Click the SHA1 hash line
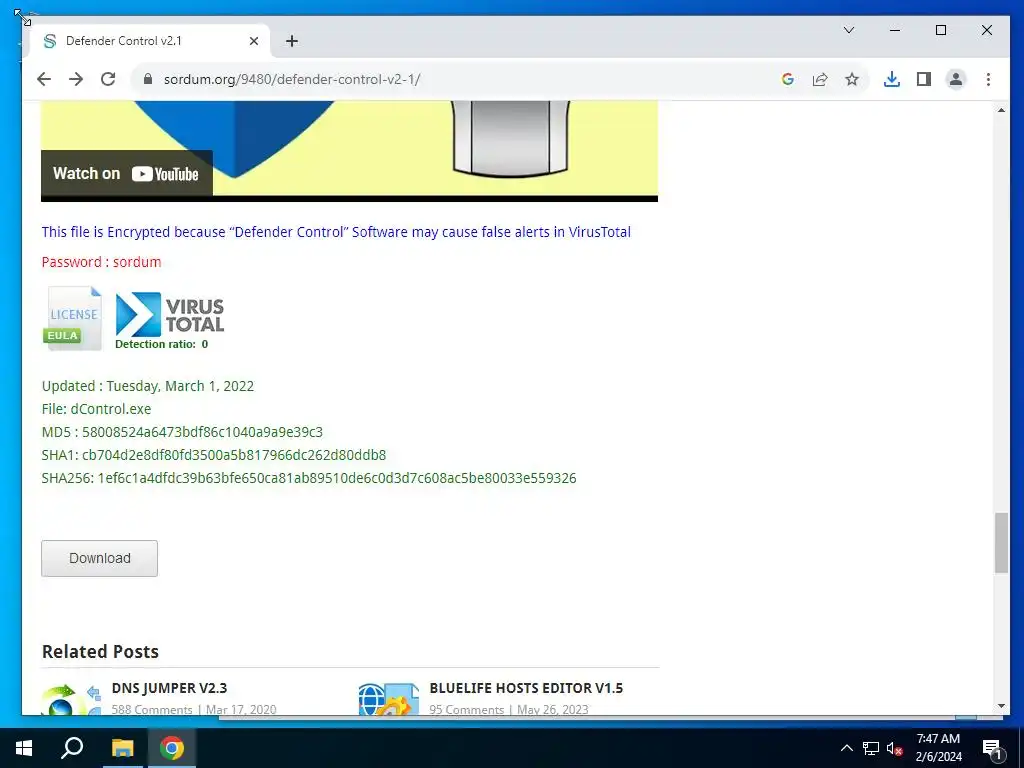The image size is (1024, 768). tap(214, 455)
